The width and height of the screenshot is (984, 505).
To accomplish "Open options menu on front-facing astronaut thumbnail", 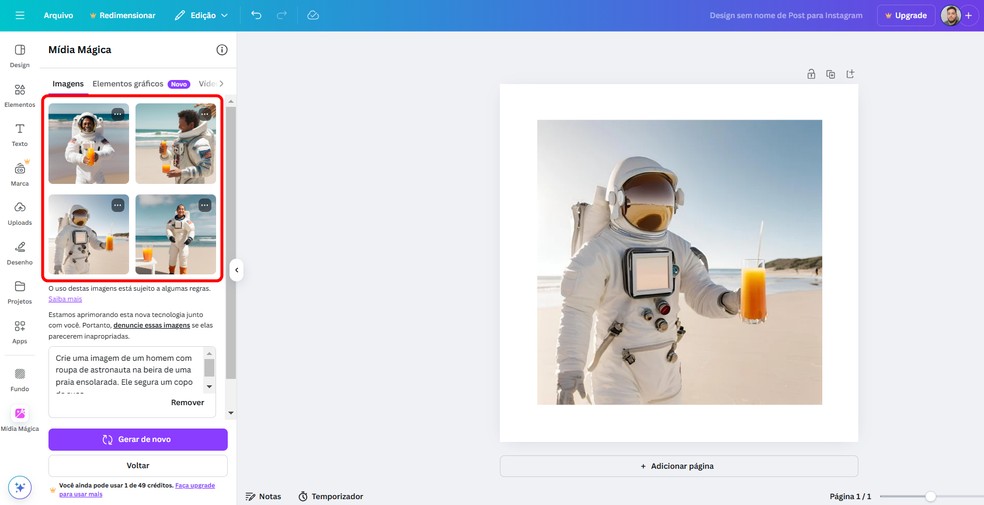I will point(117,114).
